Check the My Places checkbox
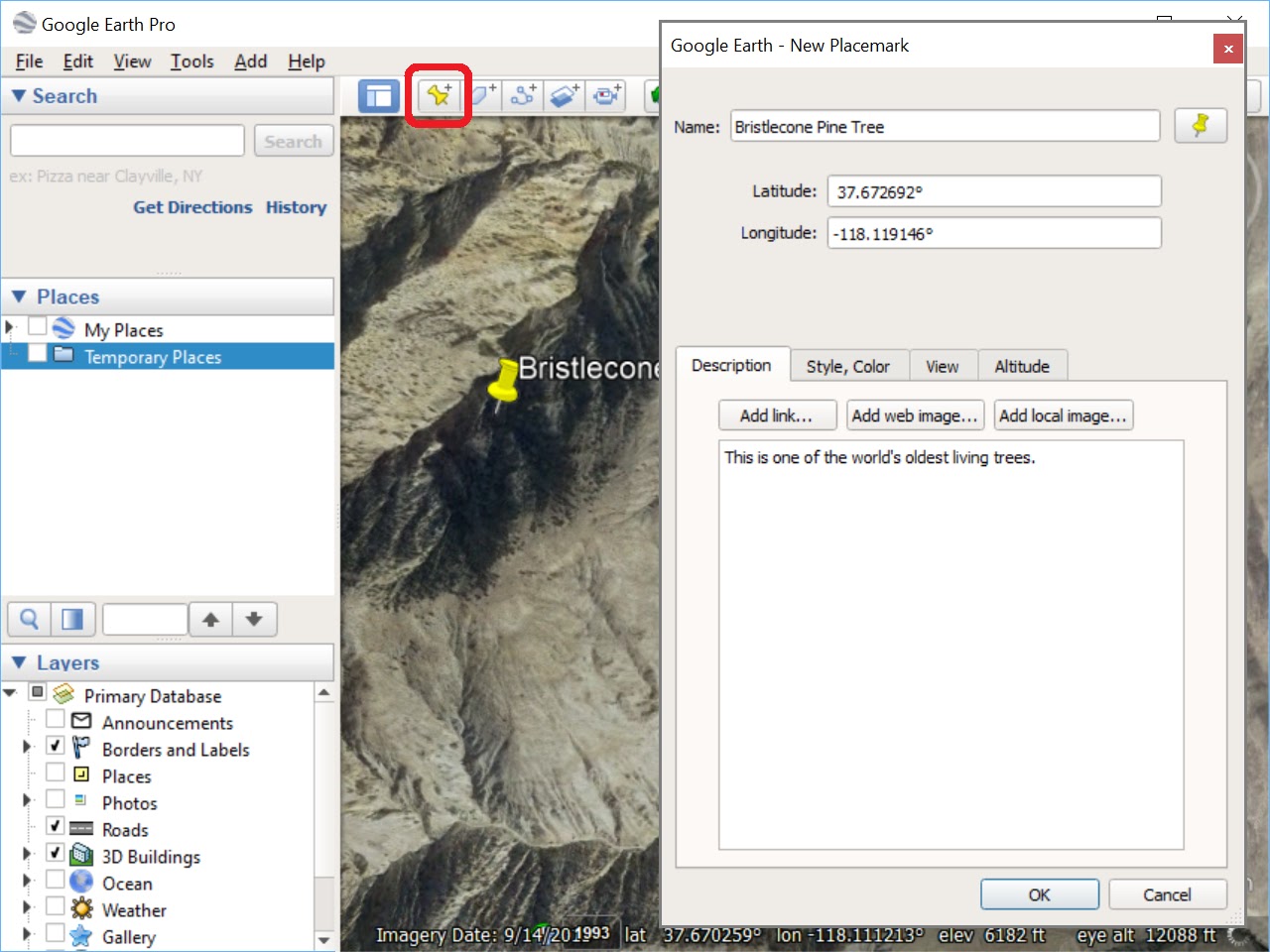Screen dimensions: 1270x952 (38, 326)
